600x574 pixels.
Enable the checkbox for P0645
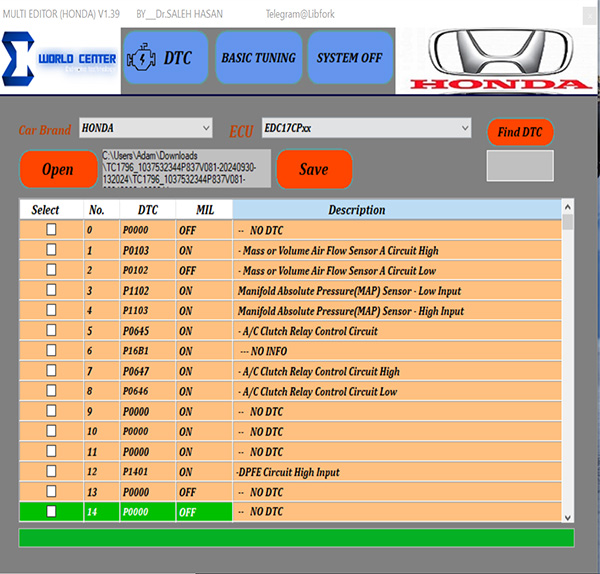coord(51,330)
